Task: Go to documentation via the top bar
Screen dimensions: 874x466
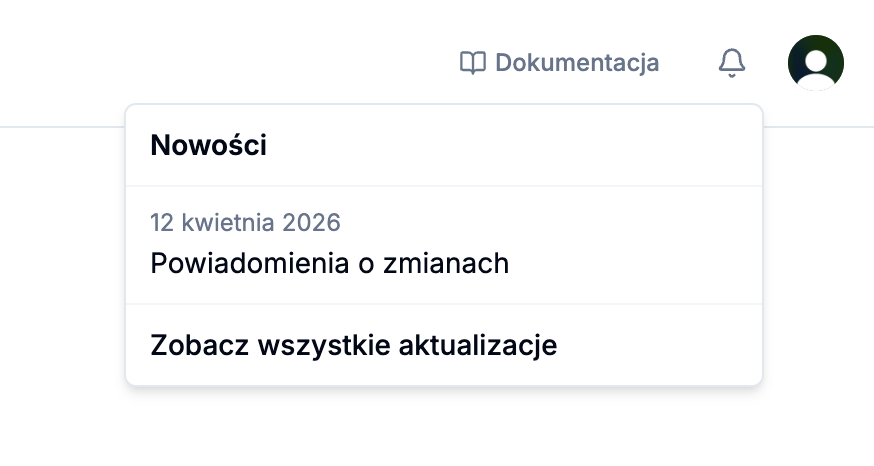Action: (559, 63)
